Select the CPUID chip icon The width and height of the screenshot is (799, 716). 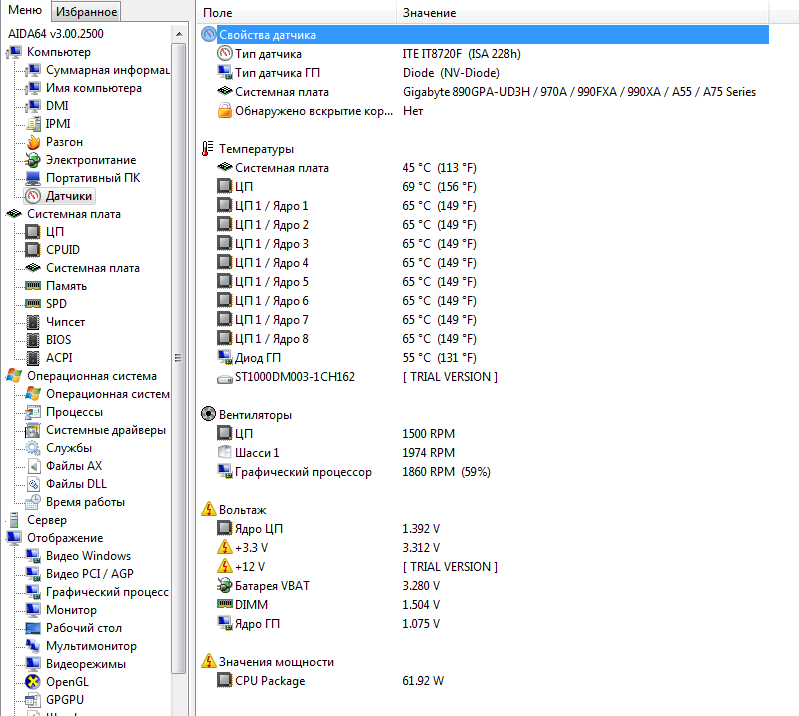click(x=32, y=250)
